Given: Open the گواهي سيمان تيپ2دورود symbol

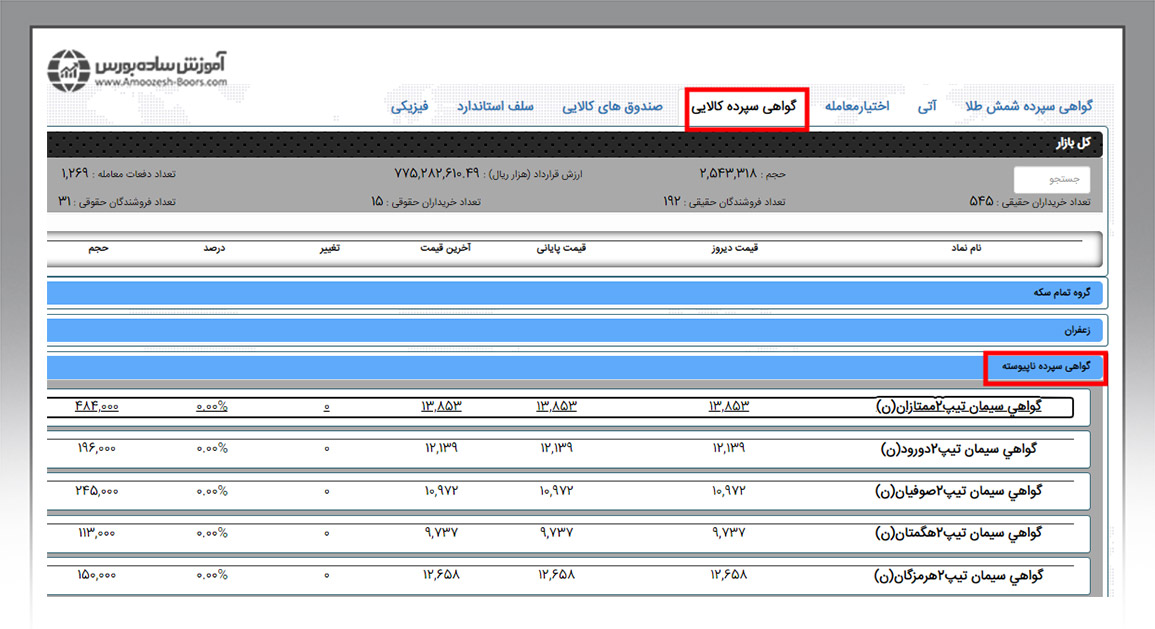Looking at the screenshot, I should click(x=958, y=449).
